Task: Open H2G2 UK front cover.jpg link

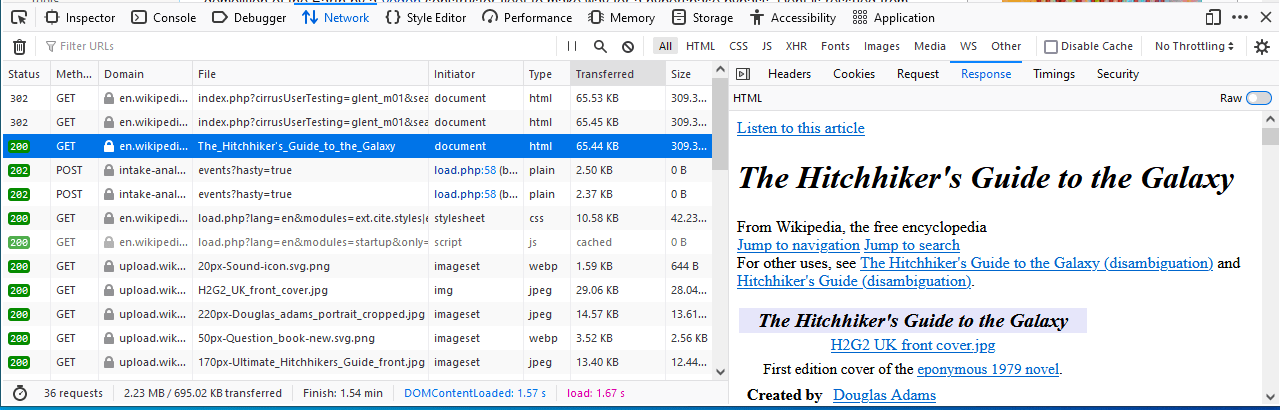Action: coord(913,346)
